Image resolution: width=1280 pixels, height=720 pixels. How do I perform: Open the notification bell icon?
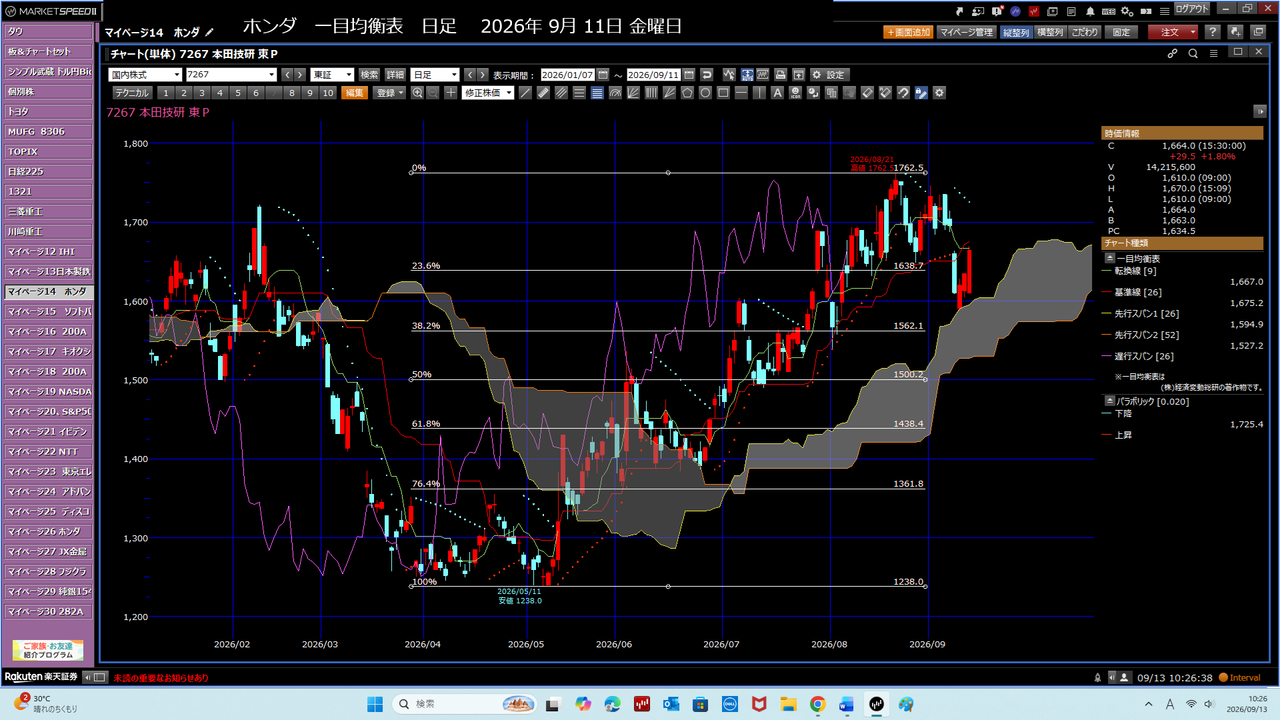(x=1090, y=12)
